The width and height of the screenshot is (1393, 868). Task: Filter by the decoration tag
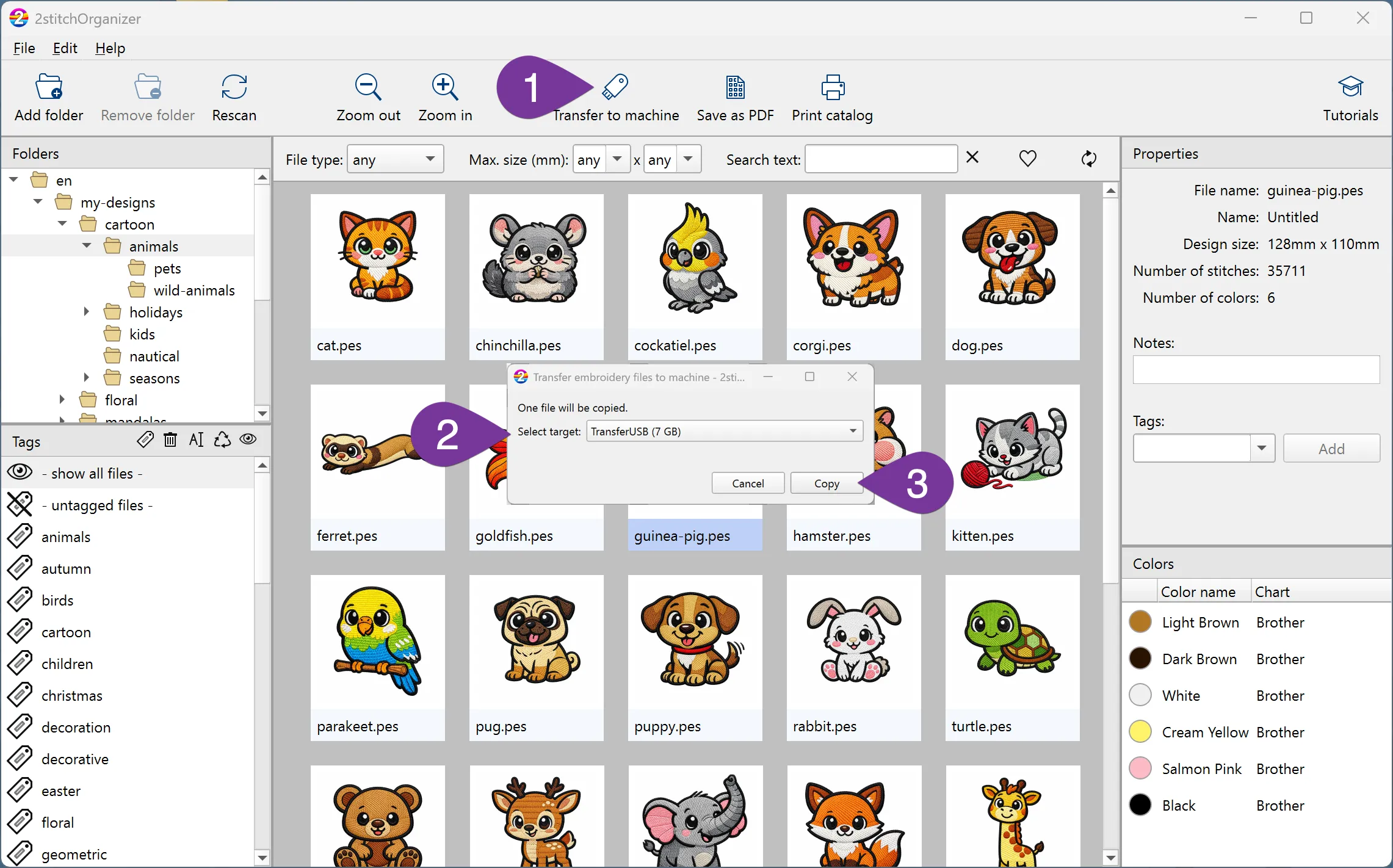tap(128, 727)
